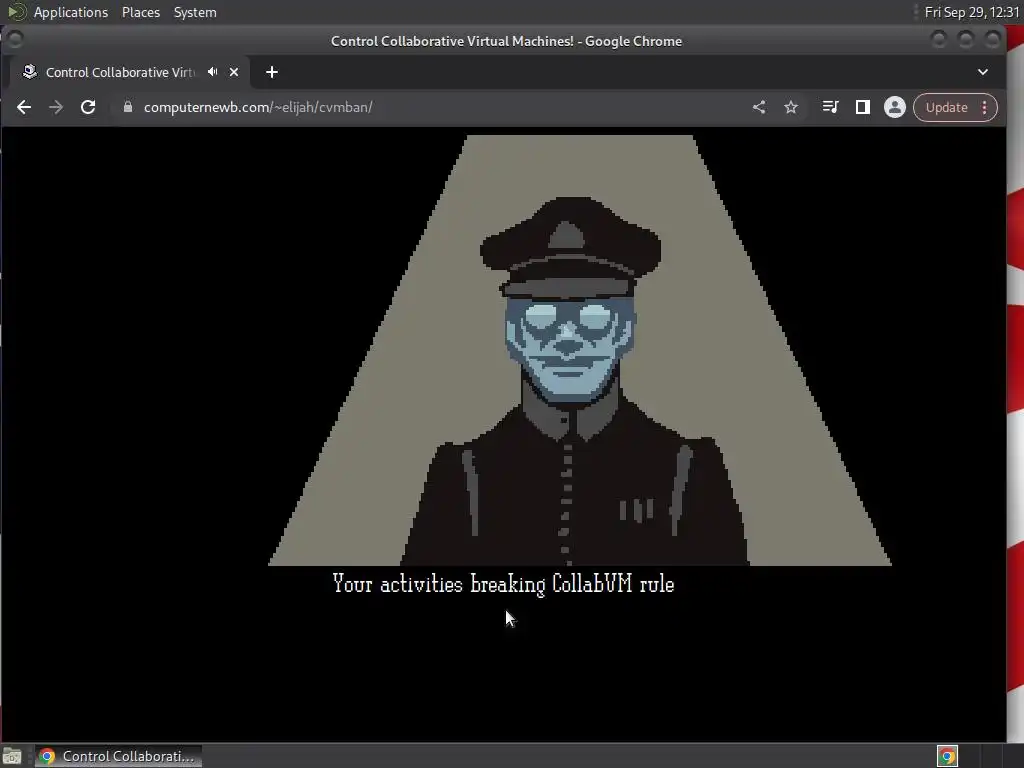The width and height of the screenshot is (1024, 768).
Task: Click the MATE logo icon in top panel
Action: (17, 12)
